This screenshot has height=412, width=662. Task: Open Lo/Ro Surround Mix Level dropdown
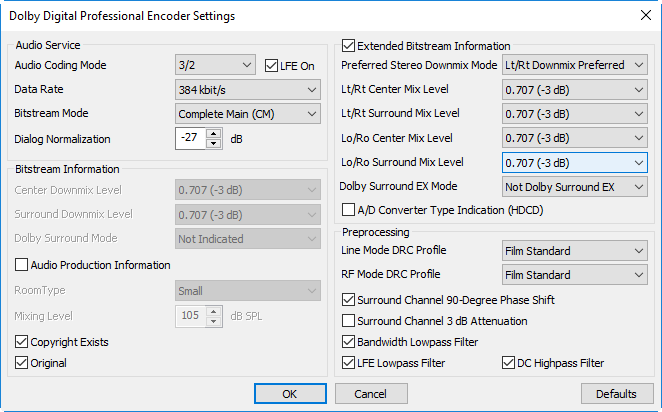click(575, 163)
